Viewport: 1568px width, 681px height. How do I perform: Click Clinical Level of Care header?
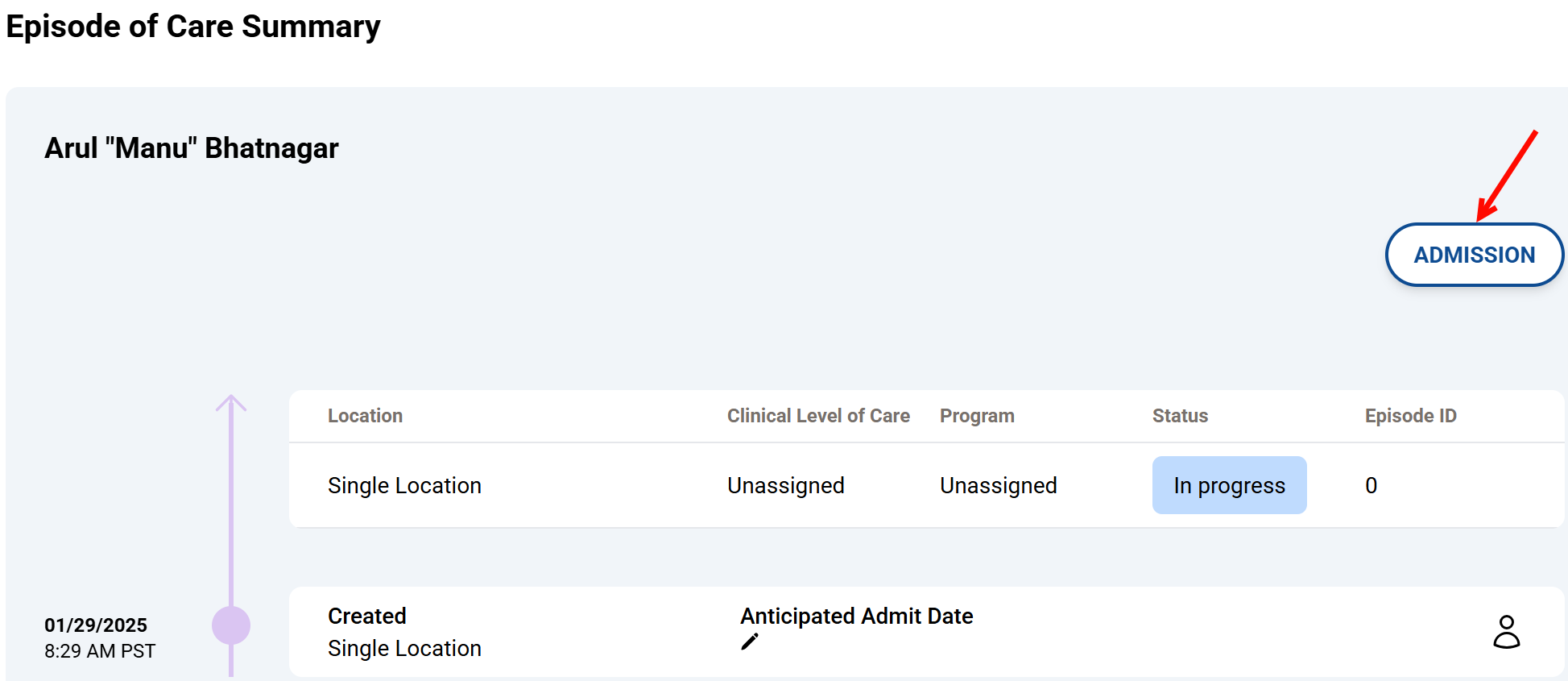click(818, 416)
